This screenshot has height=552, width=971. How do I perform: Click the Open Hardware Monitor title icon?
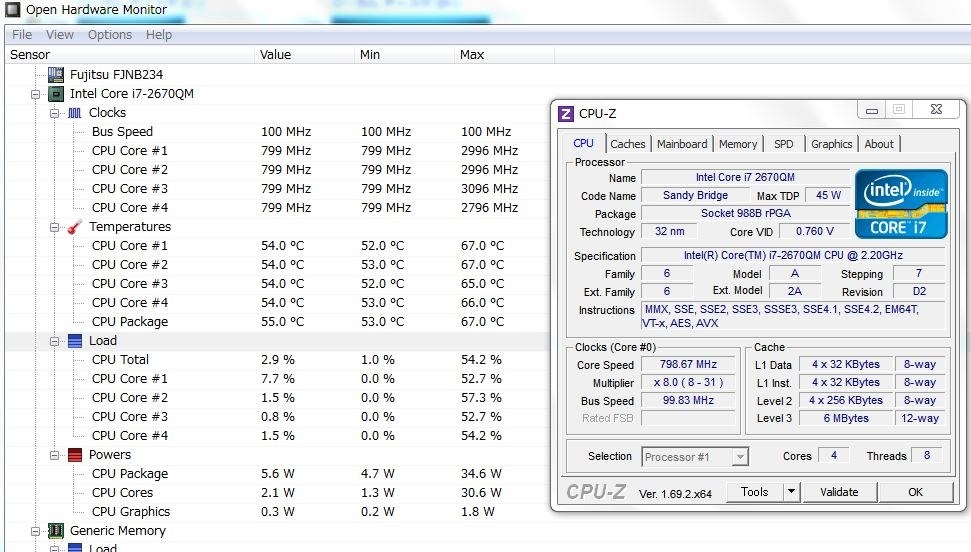tap(12, 9)
